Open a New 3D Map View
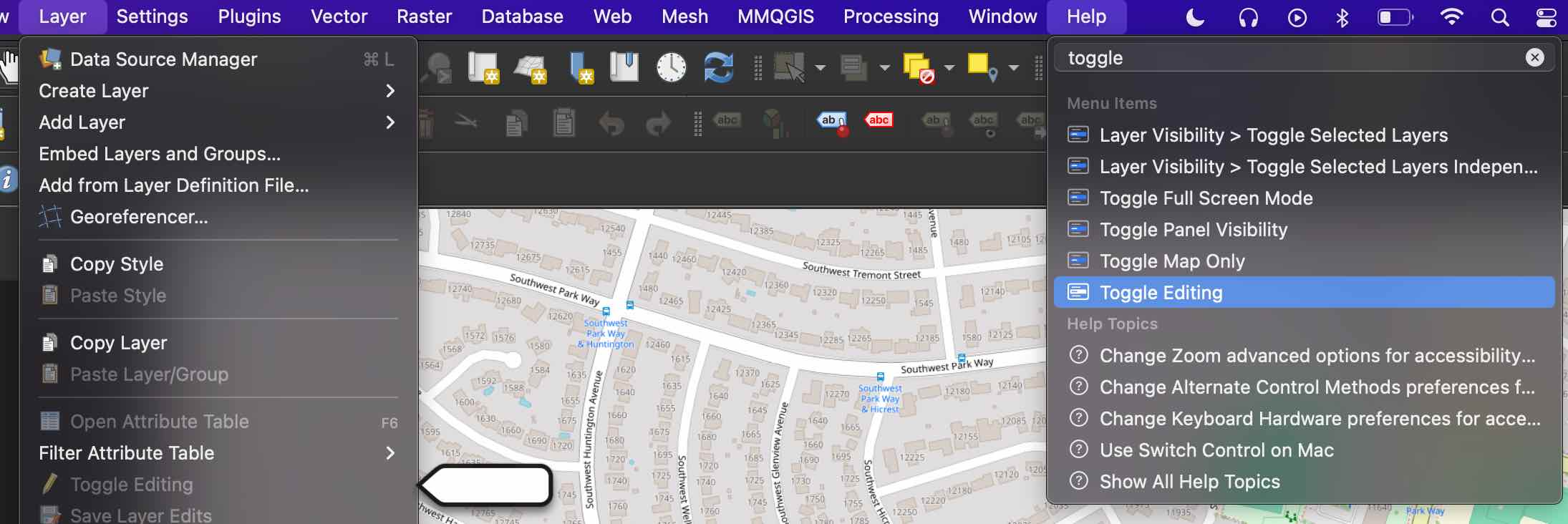 [x=531, y=68]
